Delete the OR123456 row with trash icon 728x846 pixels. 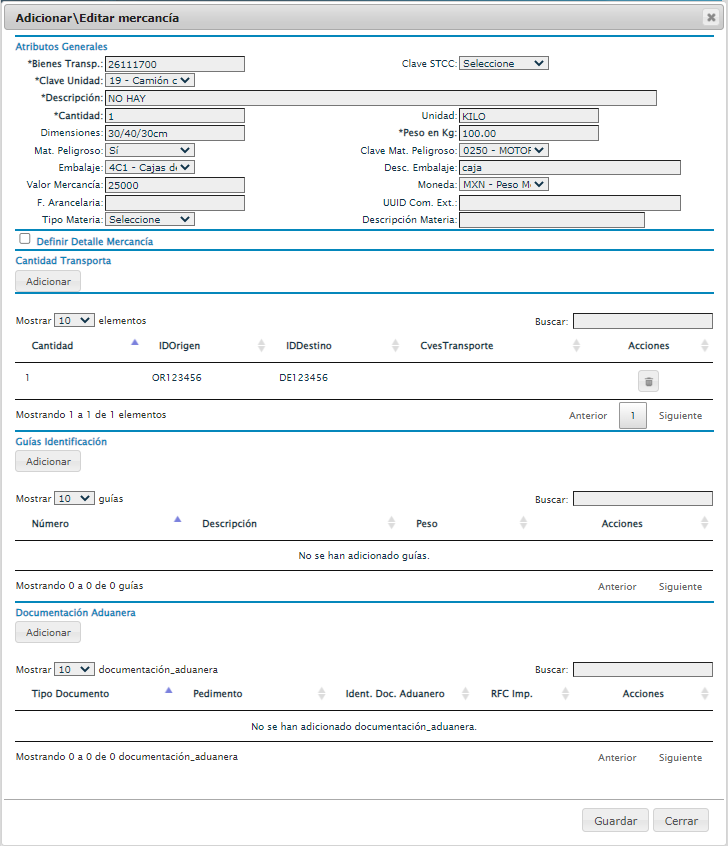point(648,381)
